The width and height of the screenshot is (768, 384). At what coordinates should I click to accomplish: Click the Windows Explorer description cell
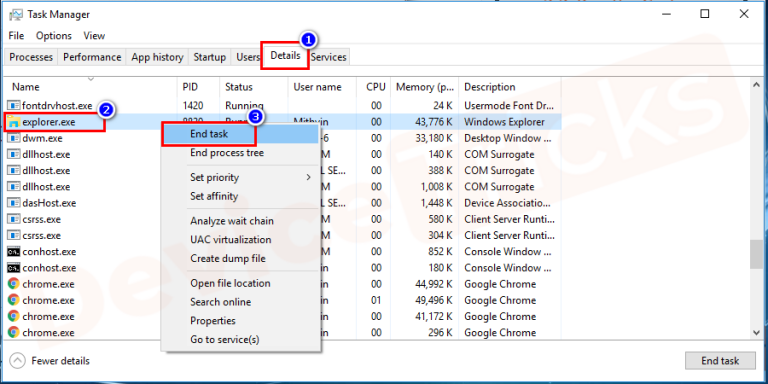click(504, 122)
